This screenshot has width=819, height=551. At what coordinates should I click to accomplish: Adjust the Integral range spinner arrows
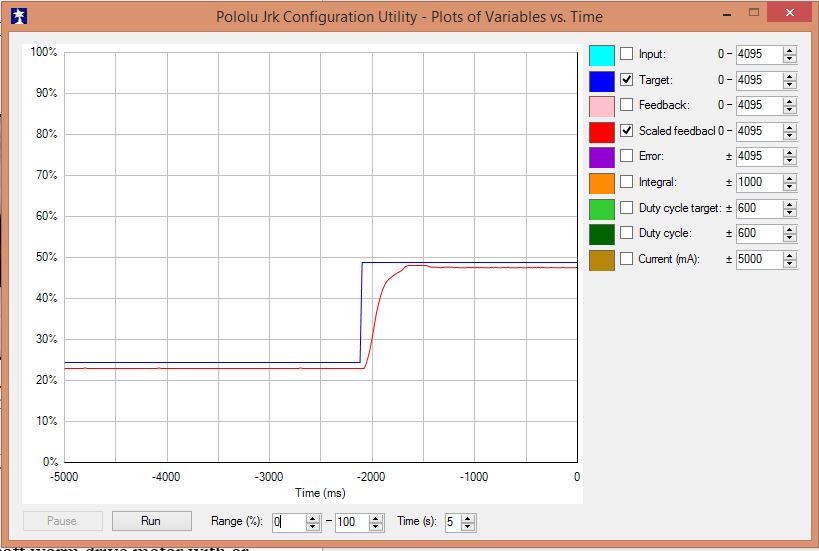pyautogui.click(x=790, y=182)
